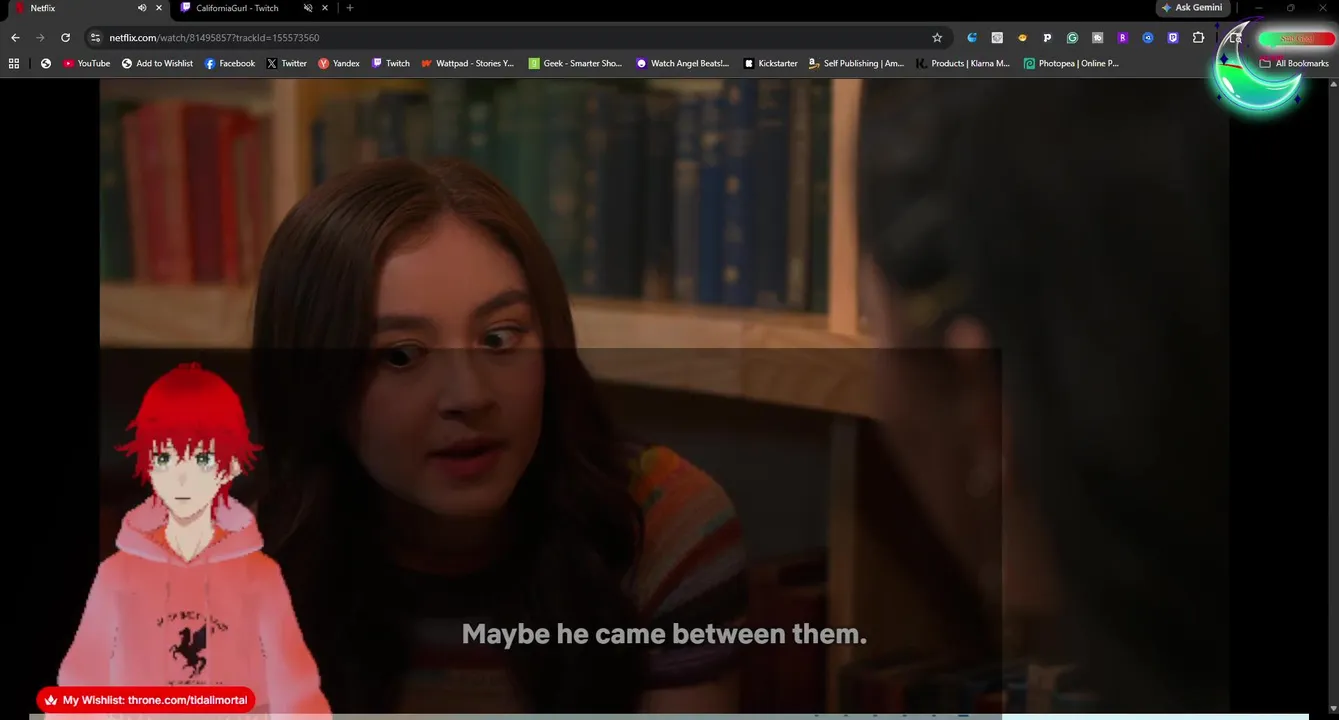Screen dimensions: 1339x720
Task: Reload the current Netflix page
Action: pos(65,38)
